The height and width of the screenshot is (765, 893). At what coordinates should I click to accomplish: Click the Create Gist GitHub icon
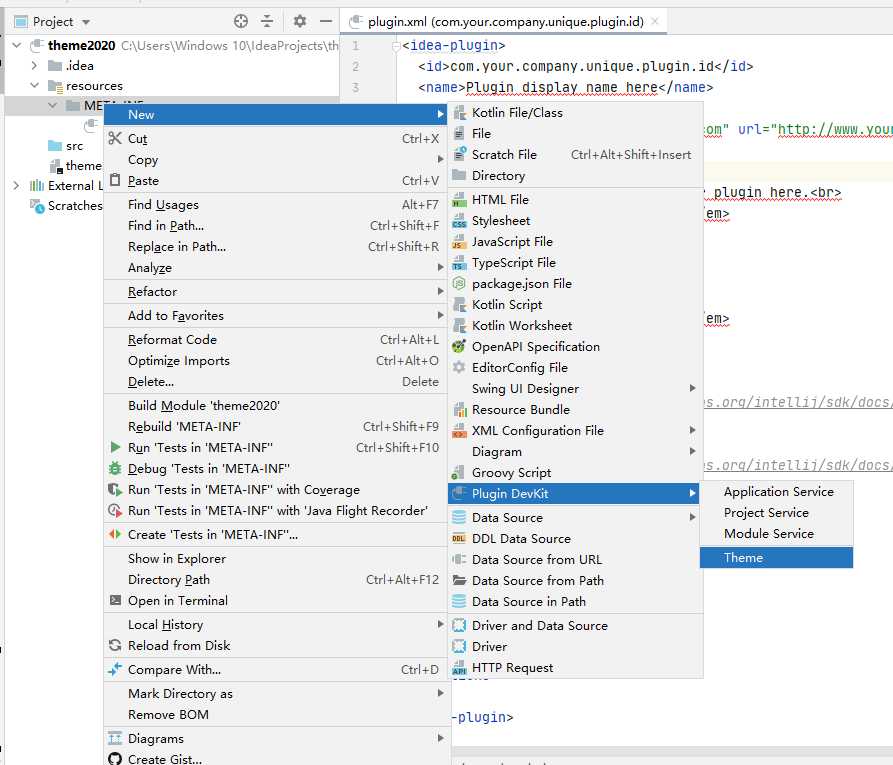click(115, 759)
